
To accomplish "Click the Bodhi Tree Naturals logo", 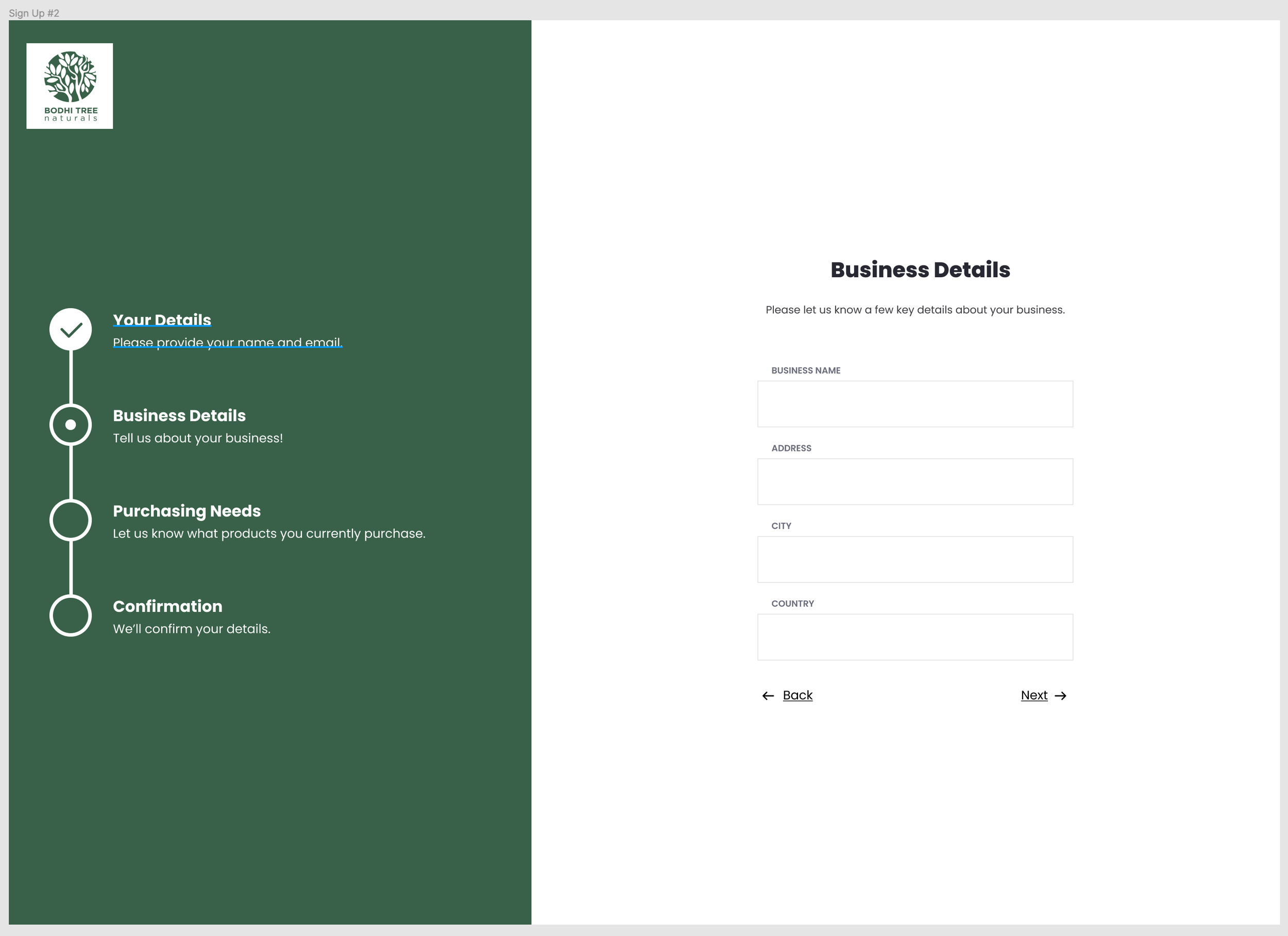I will [69, 86].
